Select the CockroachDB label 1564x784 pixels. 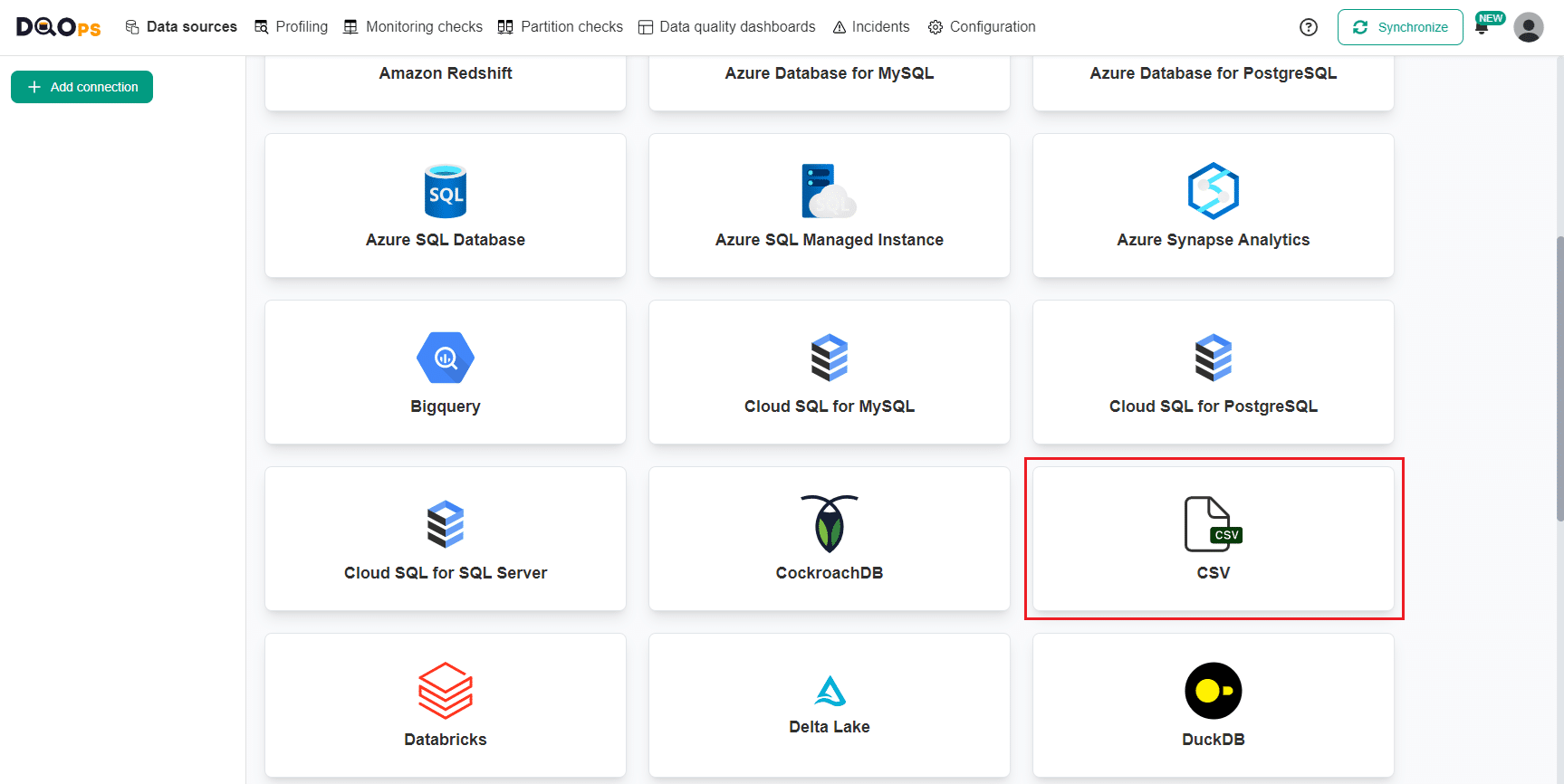click(830, 573)
